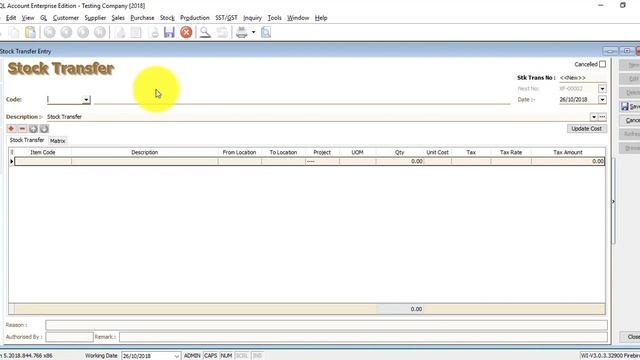Open the Inquiry menu
The width and height of the screenshot is (640, 360).
pyautogui.click(x=252, y=18)
